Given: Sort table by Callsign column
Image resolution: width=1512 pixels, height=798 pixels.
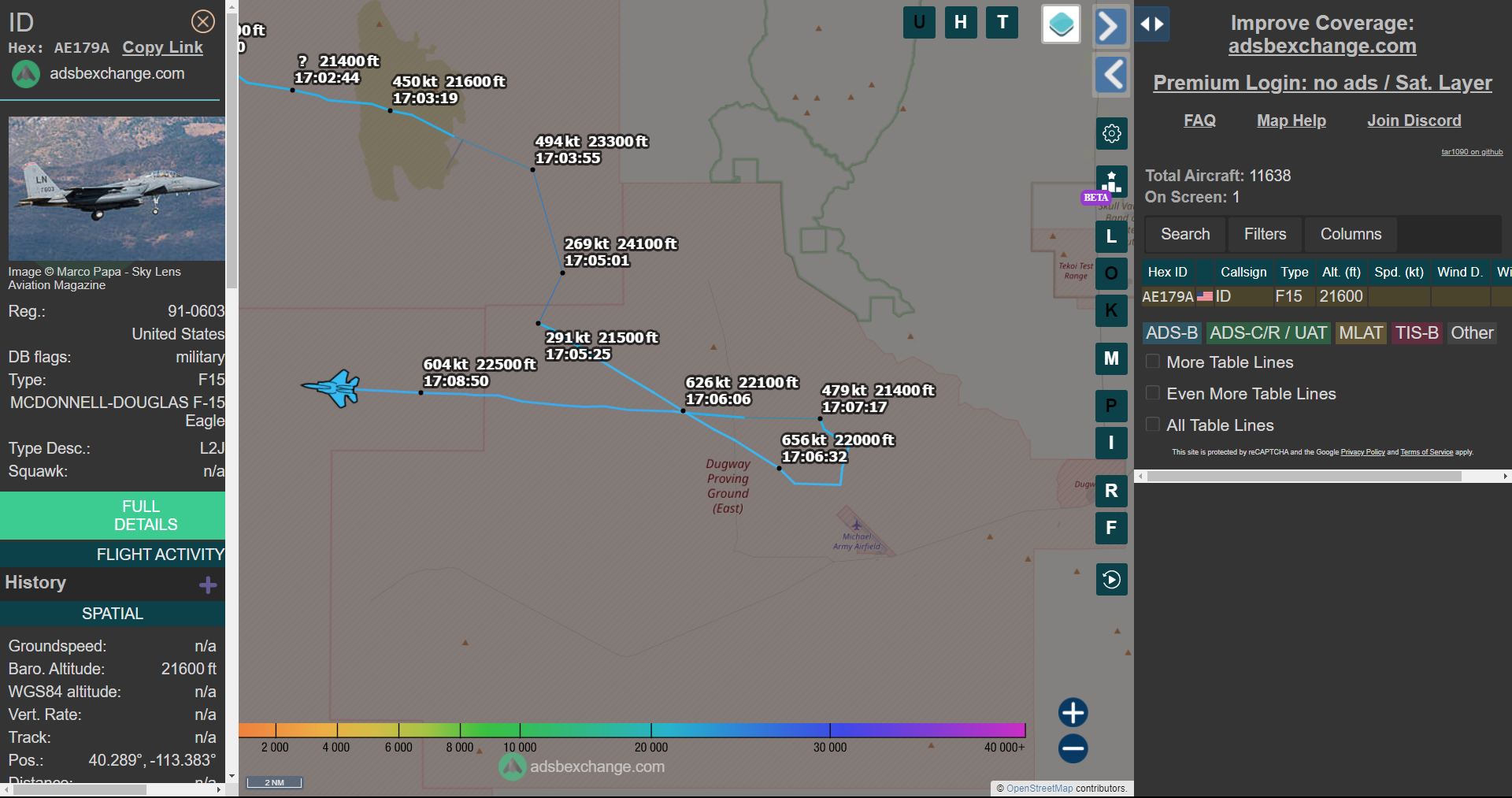Looking at the screenshot, I should click(1243, 272).
